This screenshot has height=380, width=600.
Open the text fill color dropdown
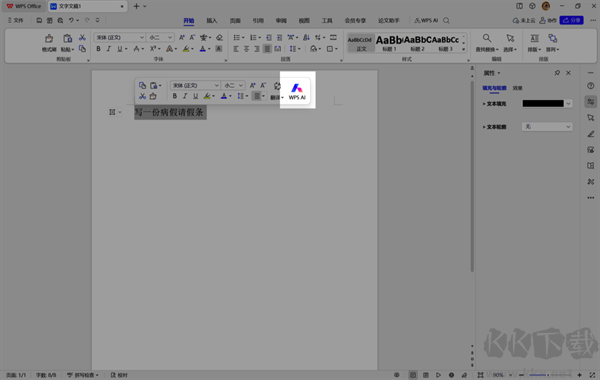568,104
